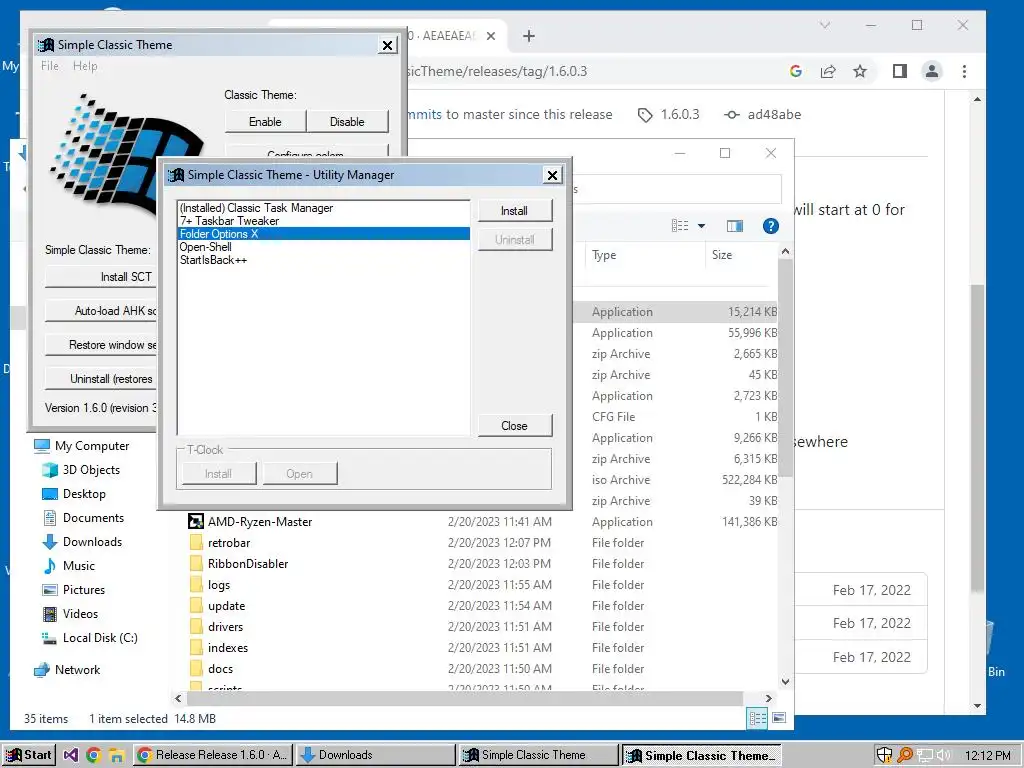
Task: Click the docs folder icon
Action: 196,669
